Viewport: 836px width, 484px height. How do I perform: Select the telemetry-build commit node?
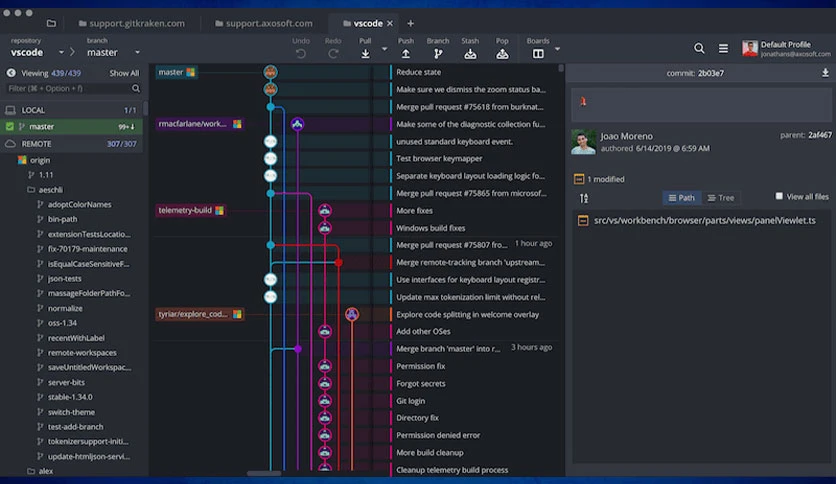point(325,210)
